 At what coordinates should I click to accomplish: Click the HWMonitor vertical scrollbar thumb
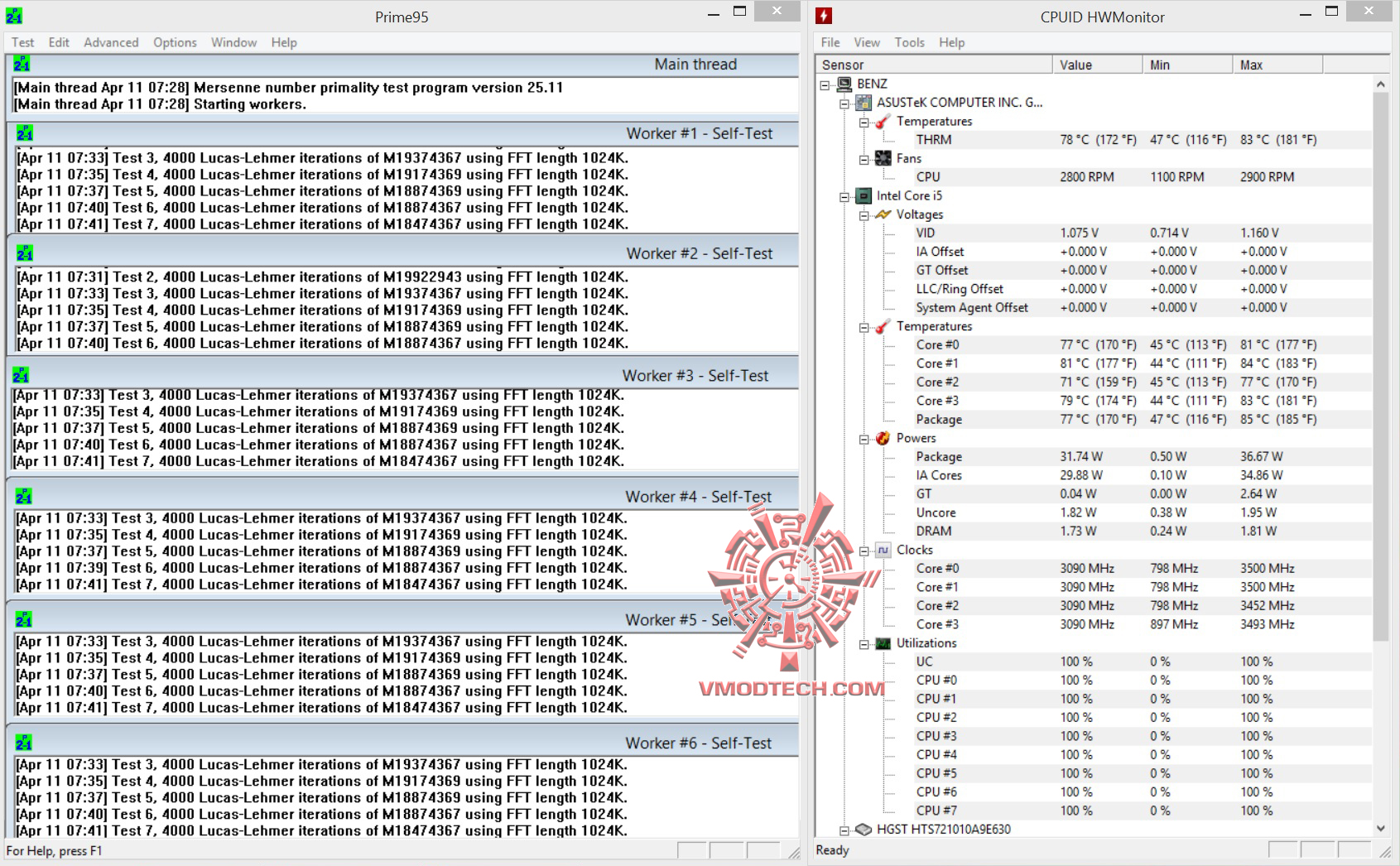click(1380, 366)
